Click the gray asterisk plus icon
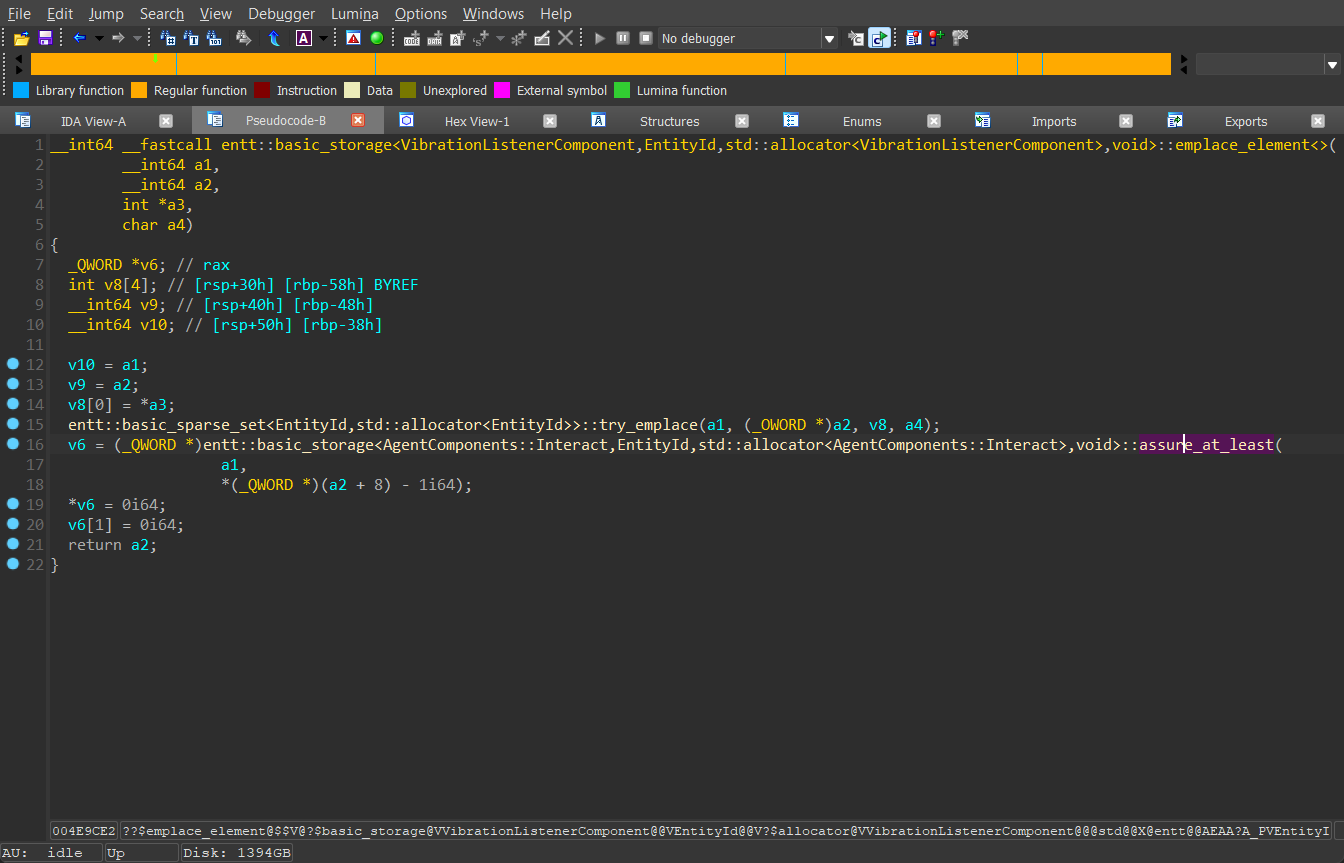This screenshot has width=1344, height=863. coord(518,38)
